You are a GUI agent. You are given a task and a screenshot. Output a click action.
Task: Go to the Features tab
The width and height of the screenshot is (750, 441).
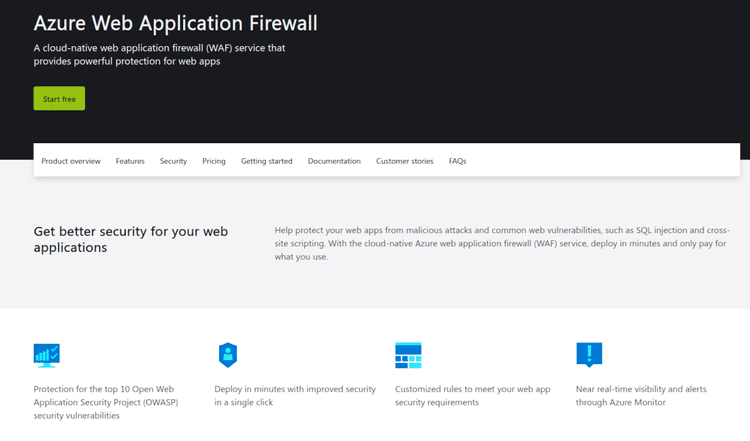pyautogui.click(x=130, y=161)
